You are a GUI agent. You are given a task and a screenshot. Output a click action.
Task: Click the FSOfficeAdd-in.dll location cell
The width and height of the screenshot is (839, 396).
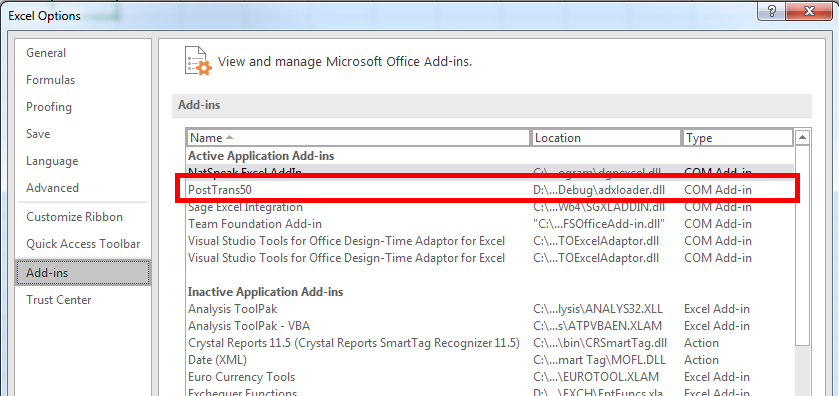[599, 224]
